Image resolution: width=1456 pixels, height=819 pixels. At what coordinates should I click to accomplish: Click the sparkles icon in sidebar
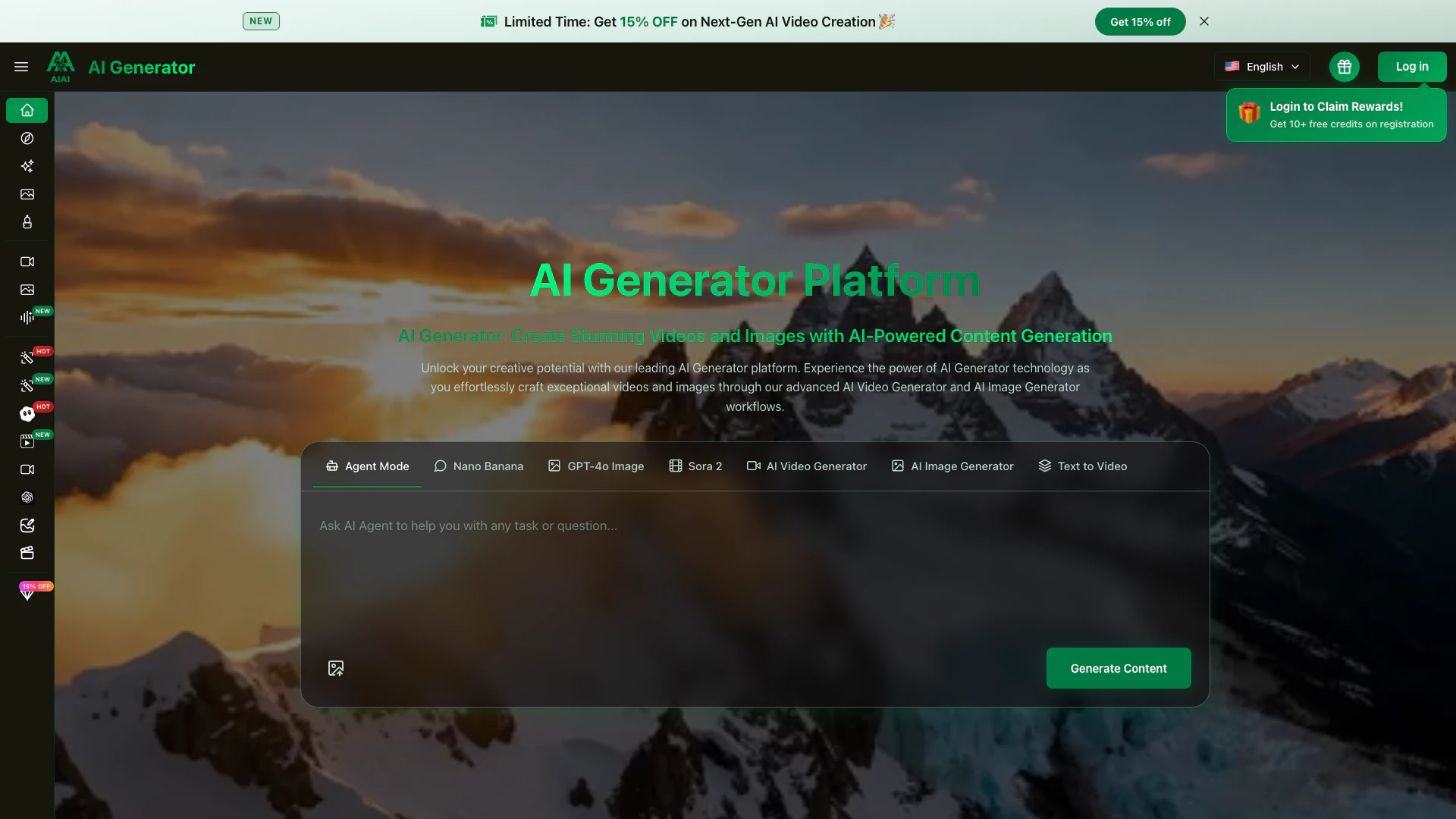point(27,166)
